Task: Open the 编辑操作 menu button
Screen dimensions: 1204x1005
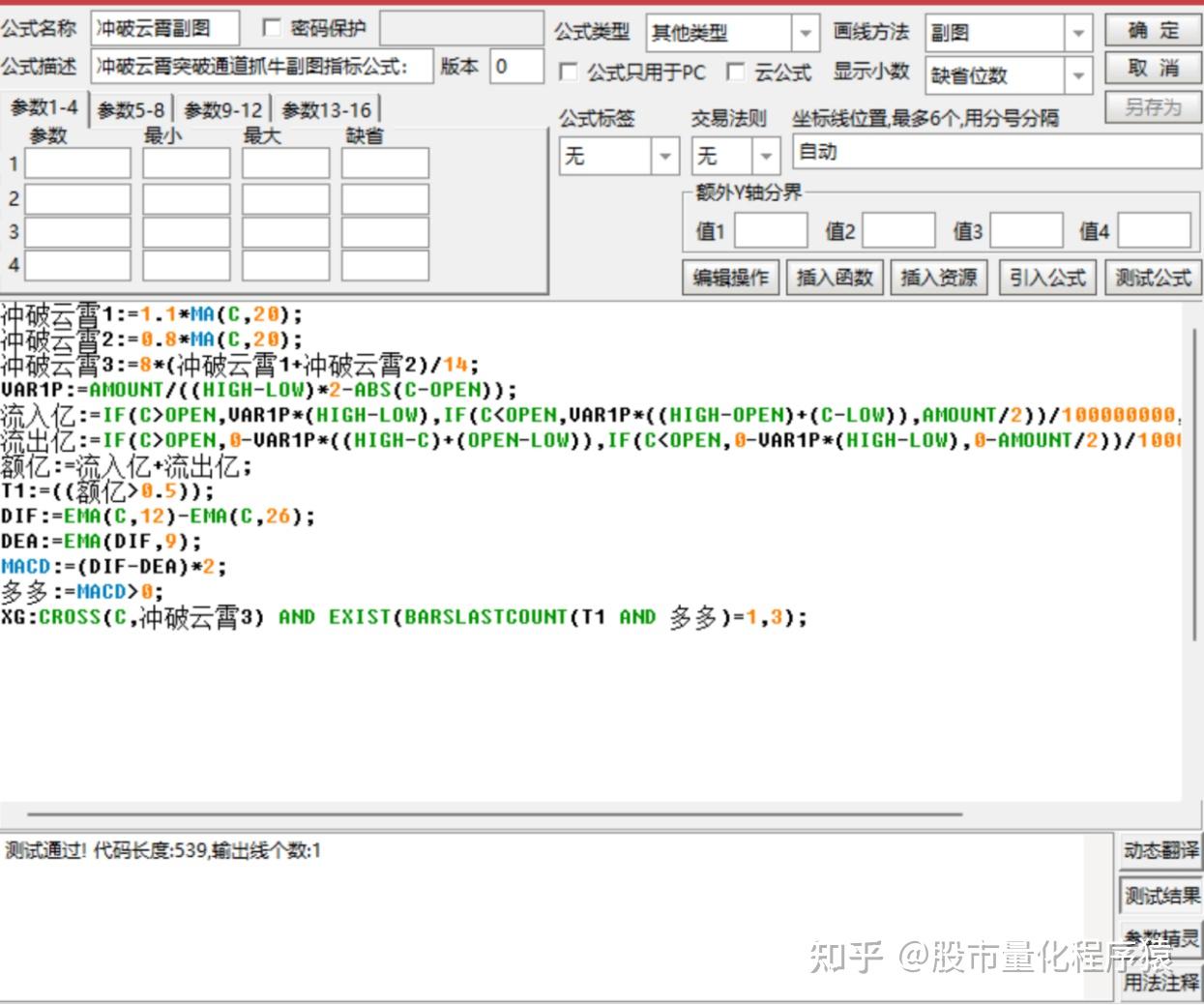Action: pyautogui.click(x=731, y=278)
